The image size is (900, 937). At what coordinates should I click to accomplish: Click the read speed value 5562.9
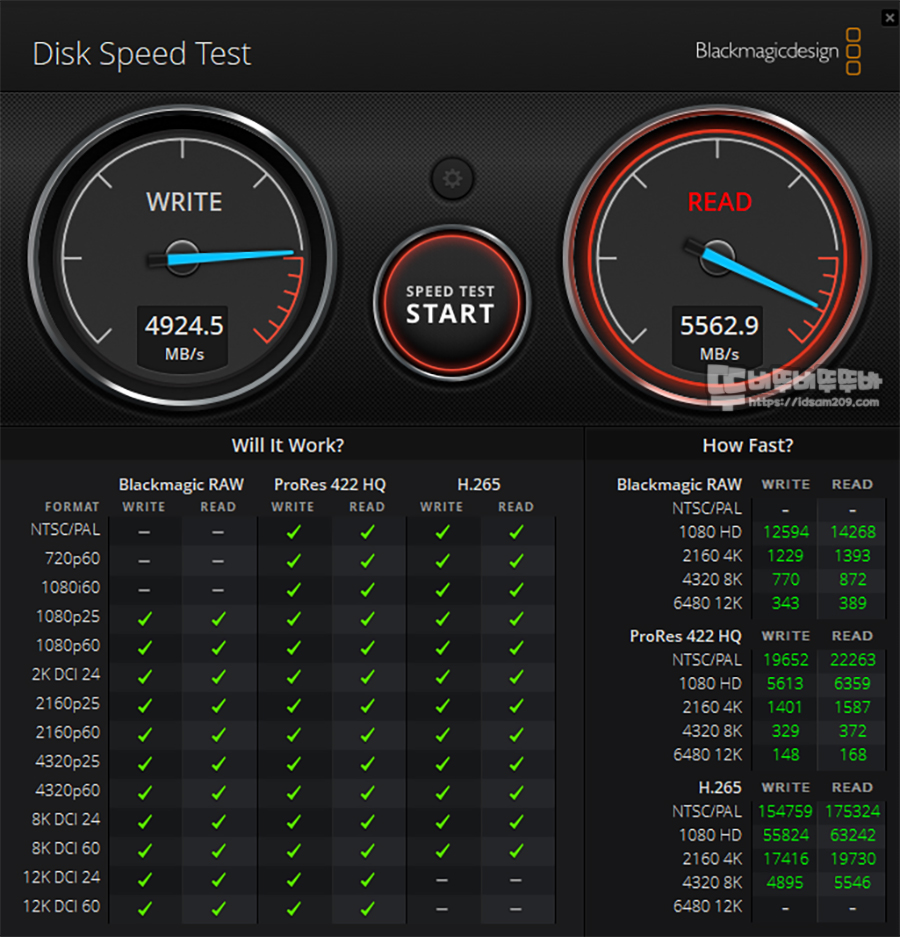[720, 326]
